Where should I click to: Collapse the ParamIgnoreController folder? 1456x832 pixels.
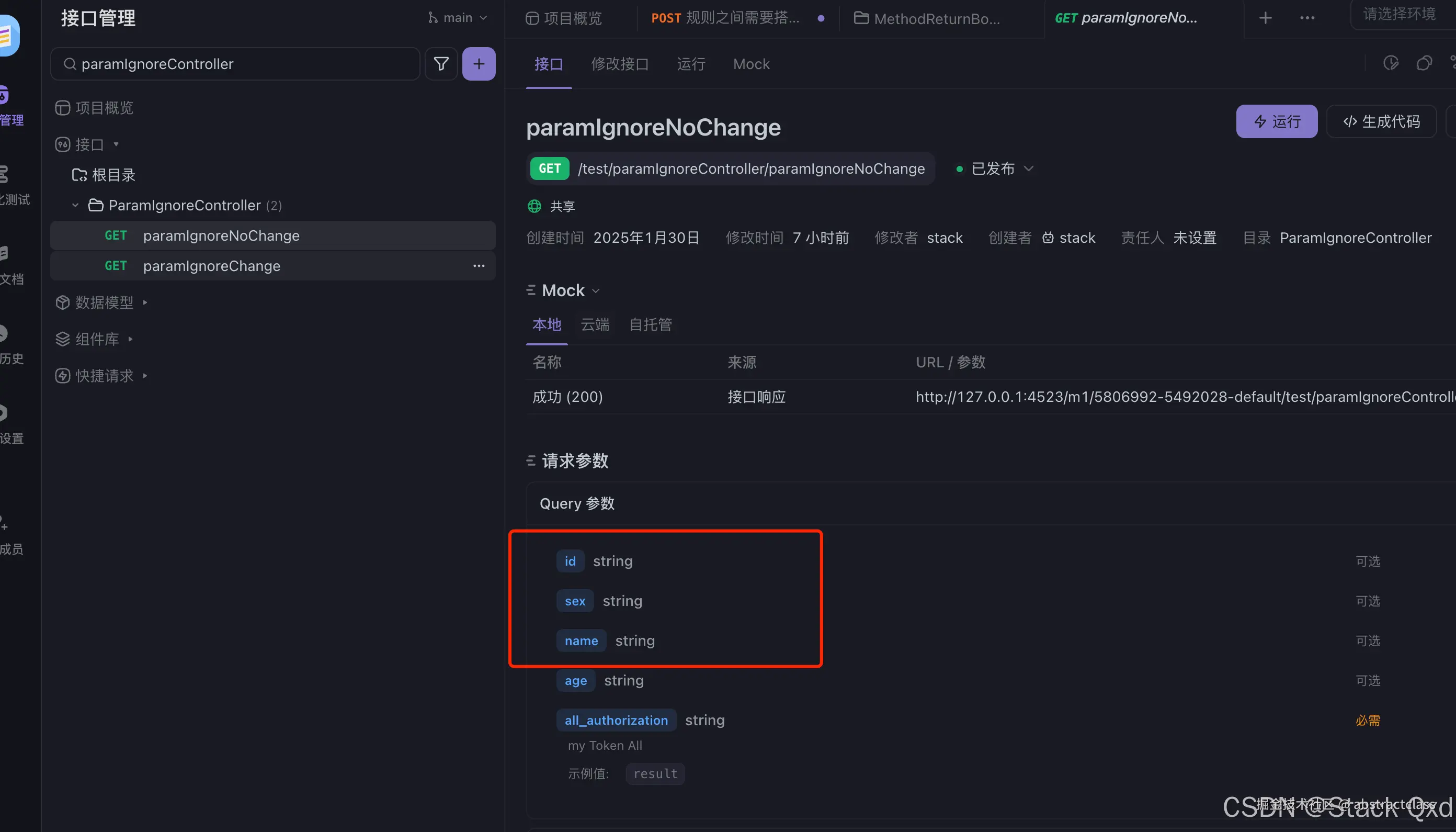tap(76, 205)
